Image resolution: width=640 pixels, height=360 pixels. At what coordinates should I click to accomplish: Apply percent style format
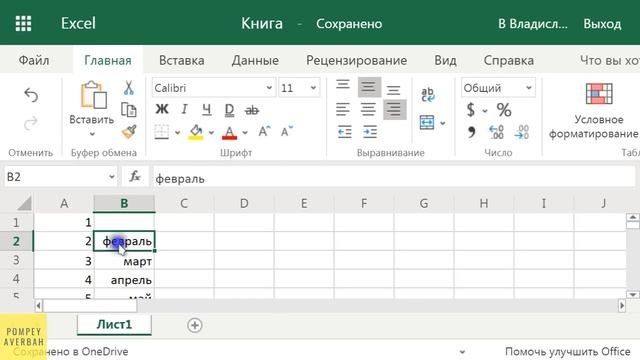tap(504, 110)
